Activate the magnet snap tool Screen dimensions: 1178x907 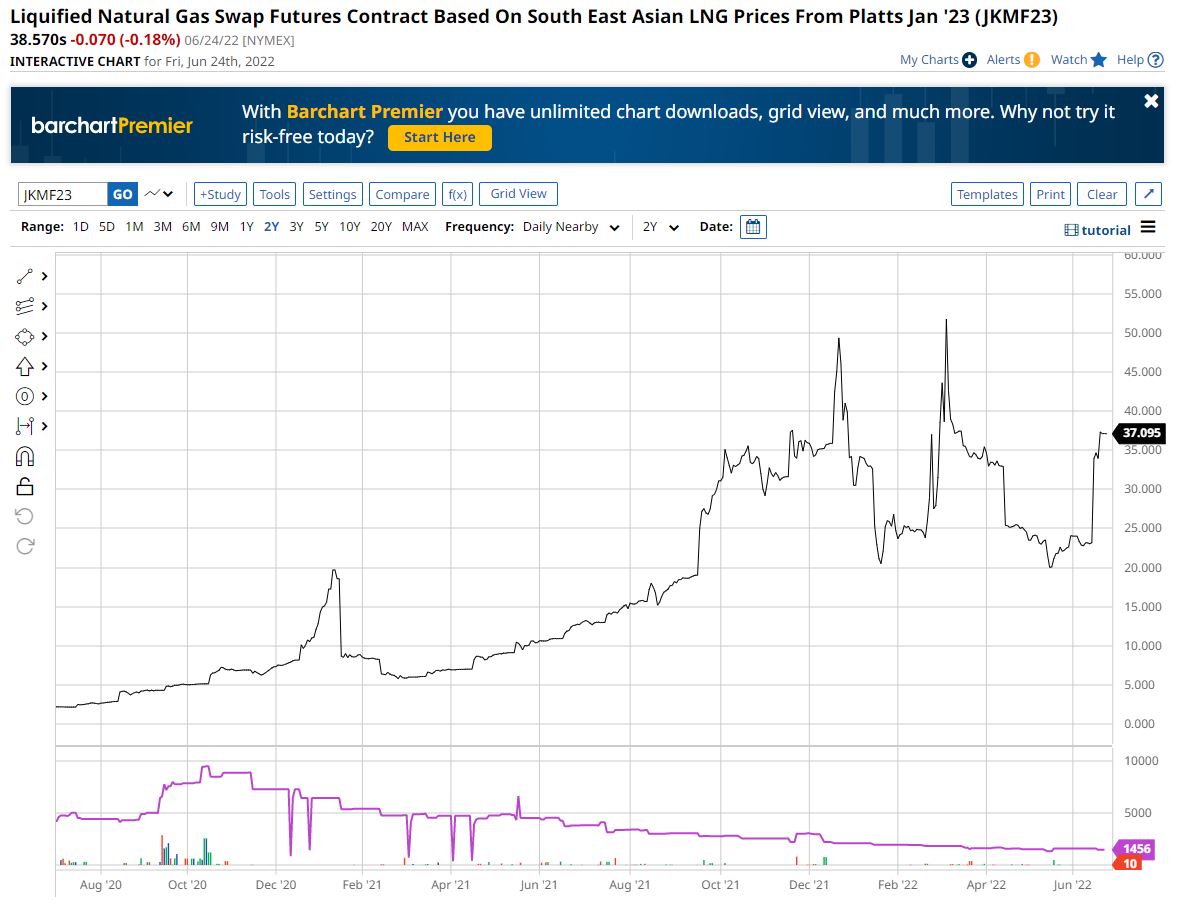(x=25, y=457)
